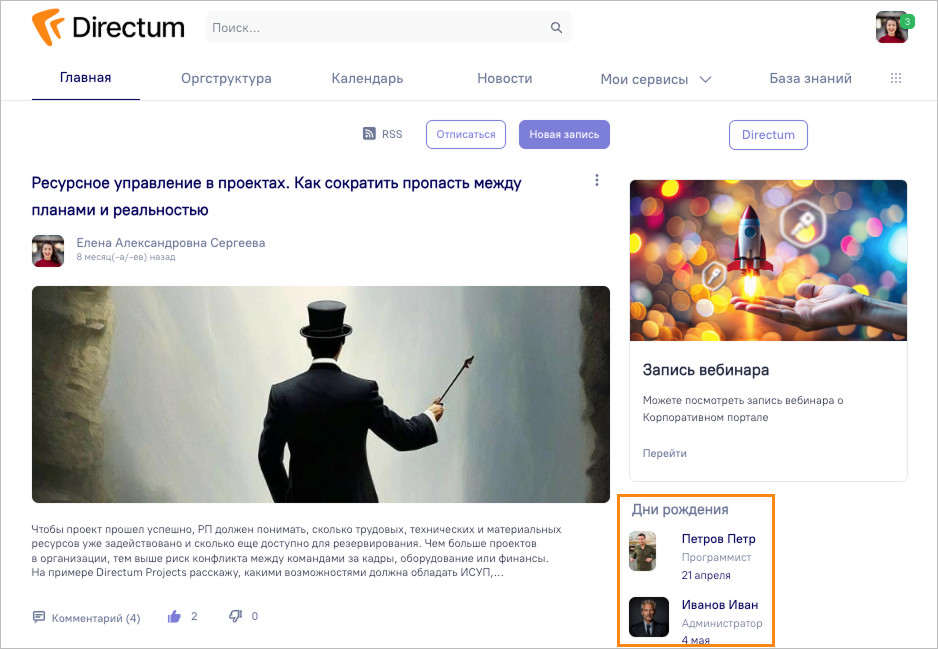Click author name Елена Александровна Сергеева
Screen dimensions: 938x649
pos(170,243)
